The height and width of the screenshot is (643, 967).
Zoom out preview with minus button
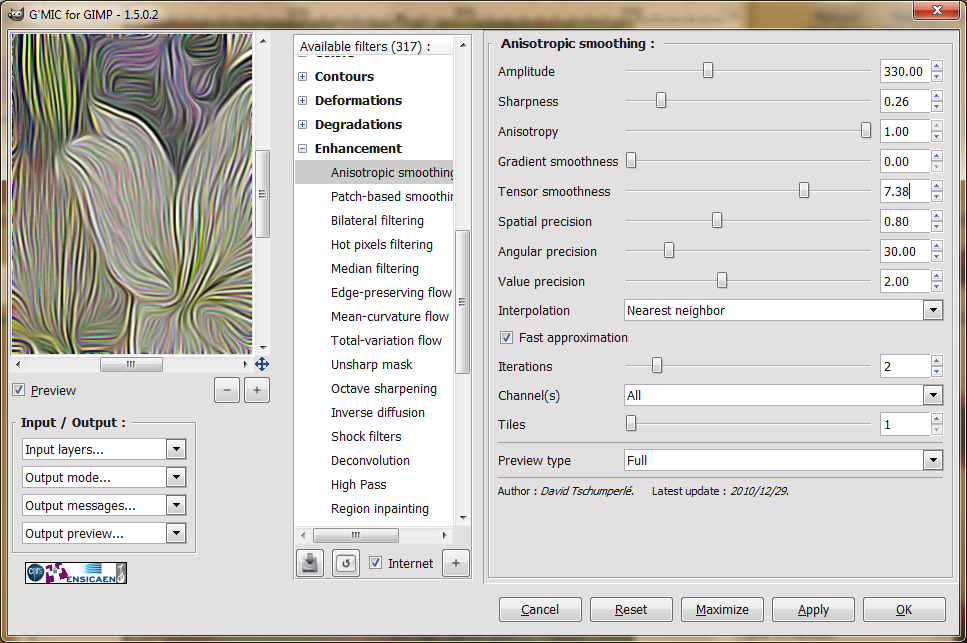(x=227, y=390)
